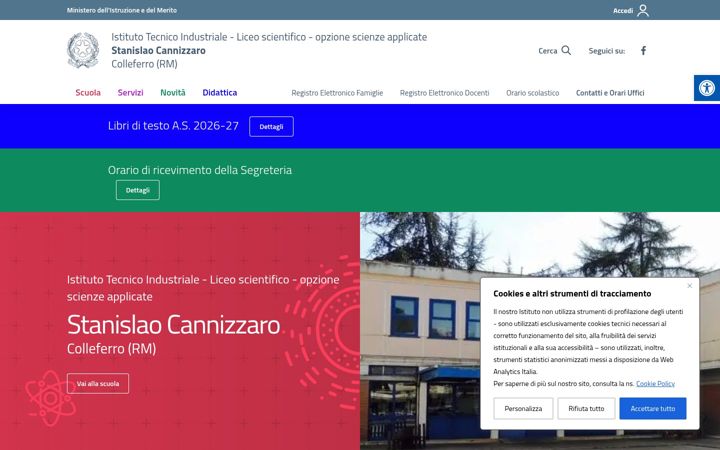Click the user account icon beside Accedi
This screenshot has width=720, height=450.
point(643,10)
